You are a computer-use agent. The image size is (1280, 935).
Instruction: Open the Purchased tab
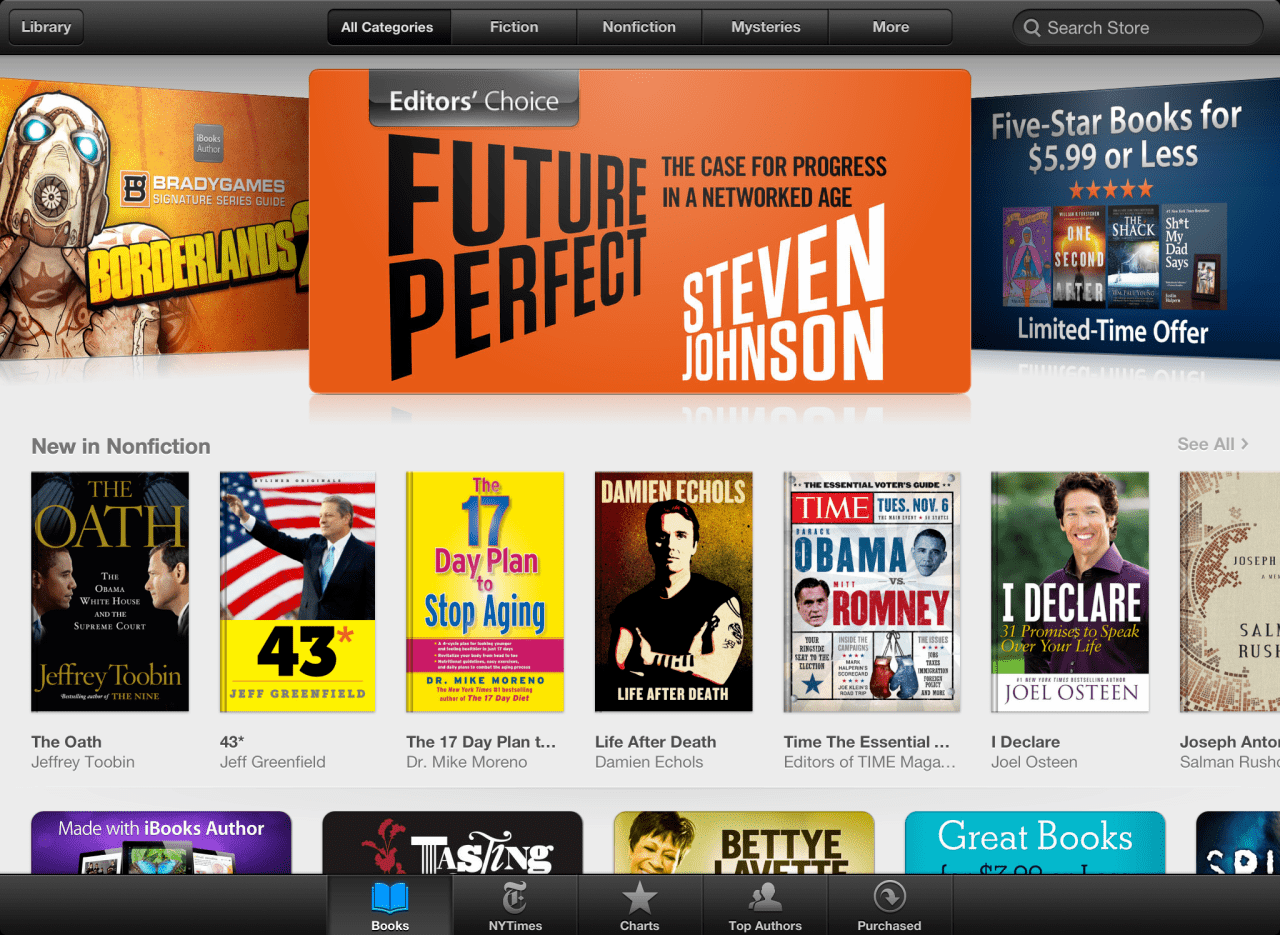click(x=889, y=905)
